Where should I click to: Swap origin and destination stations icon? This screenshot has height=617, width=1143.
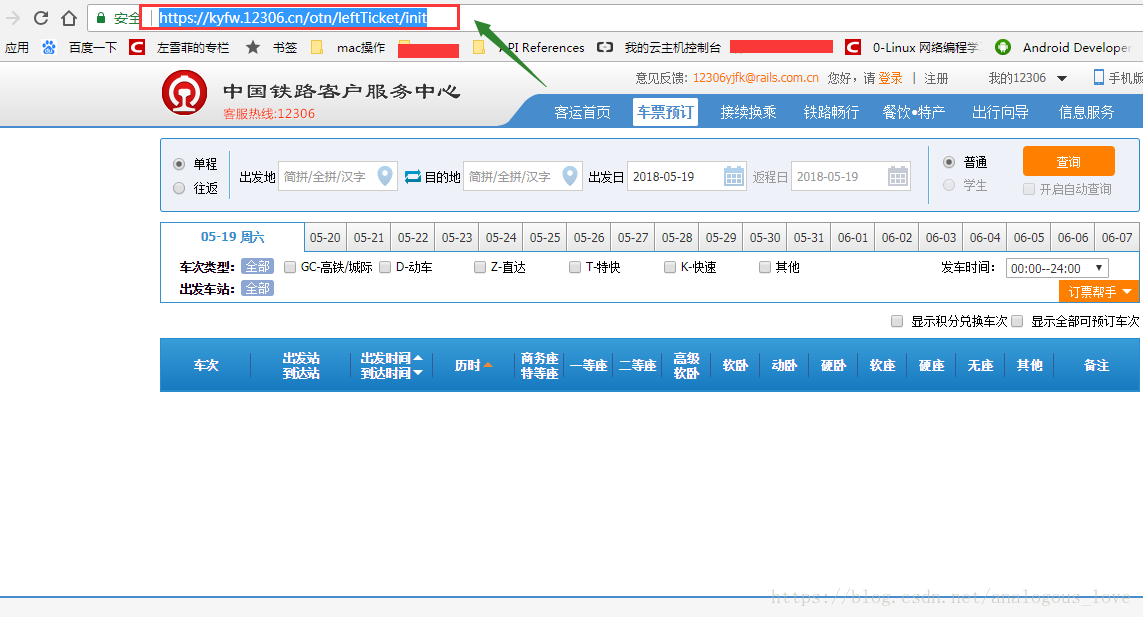pyautogui.click(x=413, y=176)
